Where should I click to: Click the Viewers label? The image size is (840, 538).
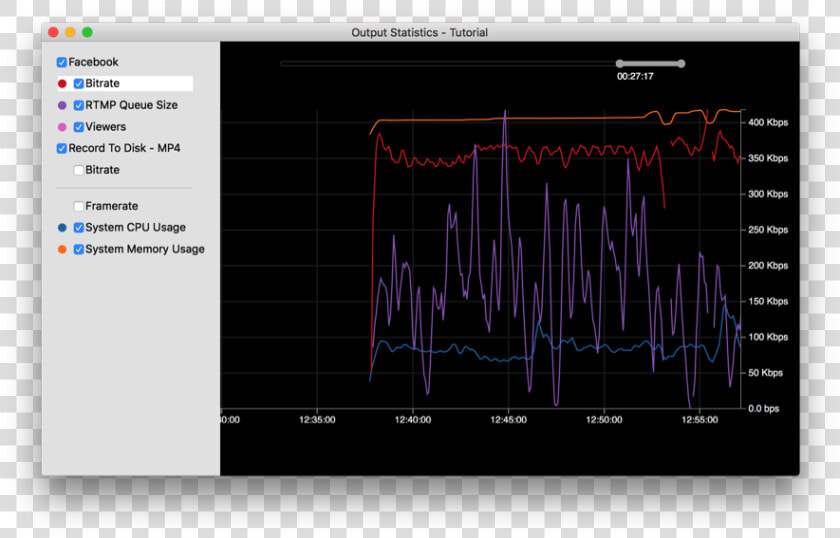point(106,127)
